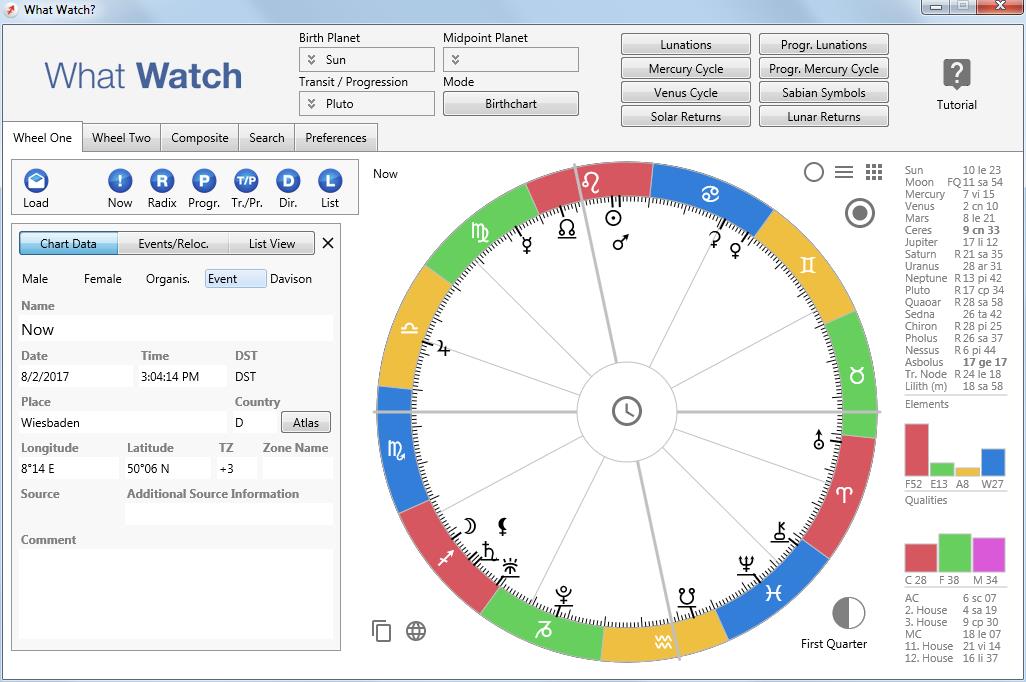The width and height of the screenshot is (1026, 682).
Task: Open the Atlas button
Action: (x=306, y=422)
